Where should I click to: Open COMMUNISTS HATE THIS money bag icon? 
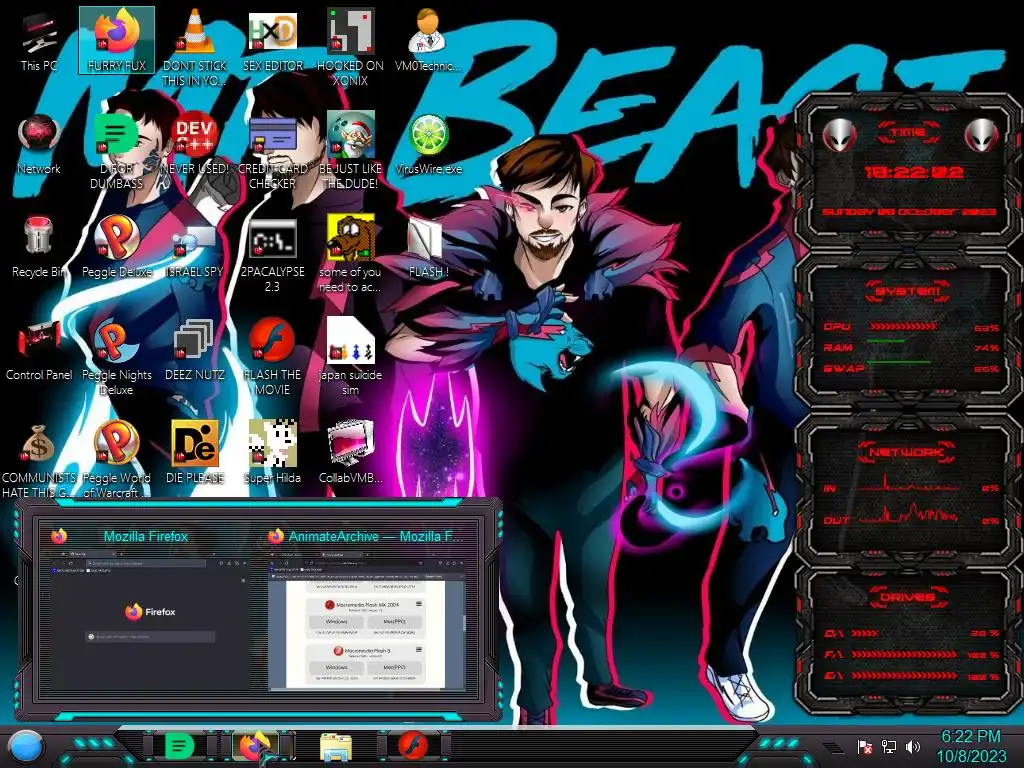click(39, 460)
